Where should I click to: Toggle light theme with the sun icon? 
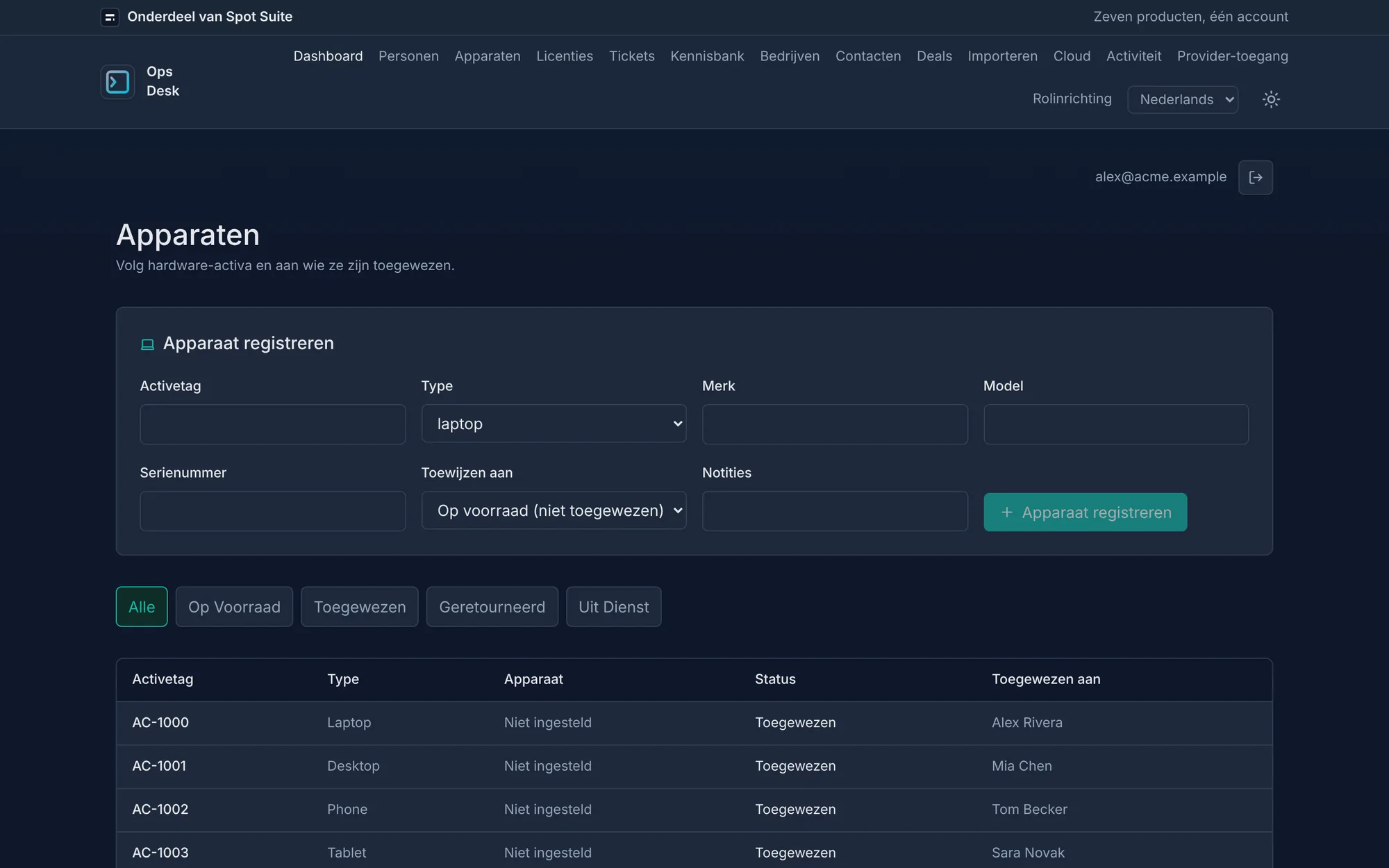[x=1271, y=99]
